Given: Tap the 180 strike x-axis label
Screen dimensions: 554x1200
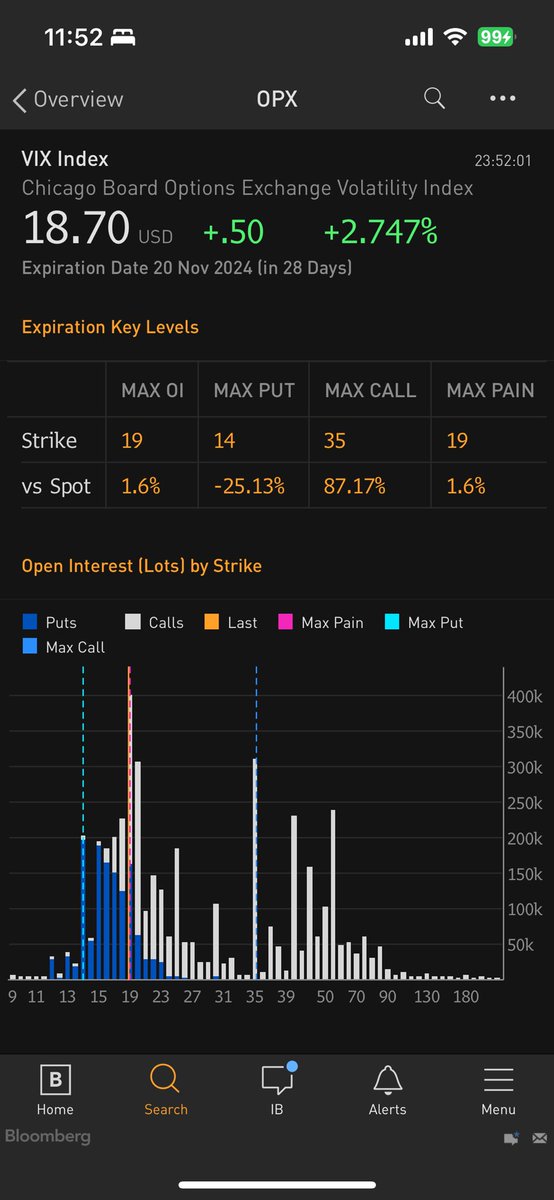Looking at the screenshot, I should 466,997.
